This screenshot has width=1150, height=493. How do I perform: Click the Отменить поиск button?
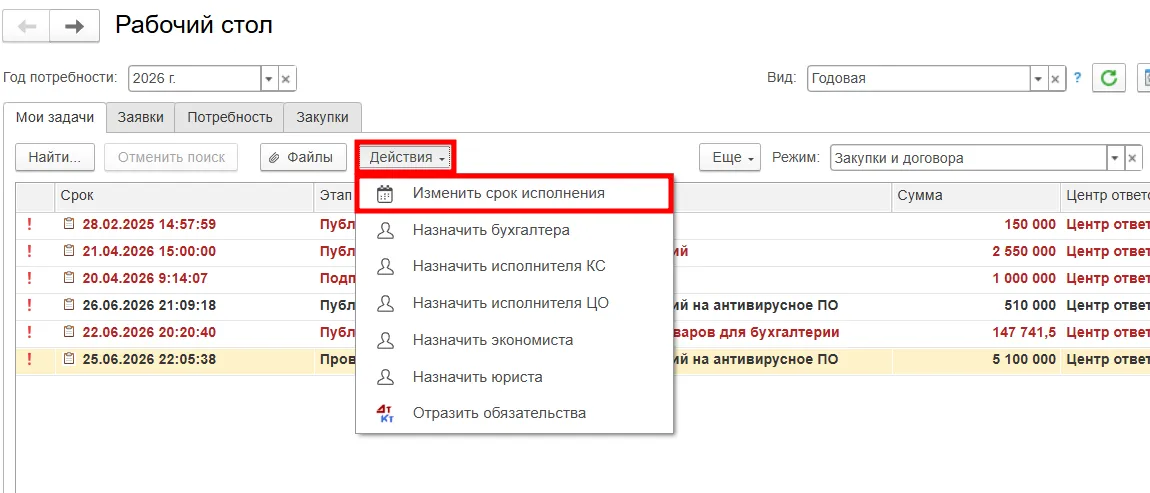(x=171, y=158)
